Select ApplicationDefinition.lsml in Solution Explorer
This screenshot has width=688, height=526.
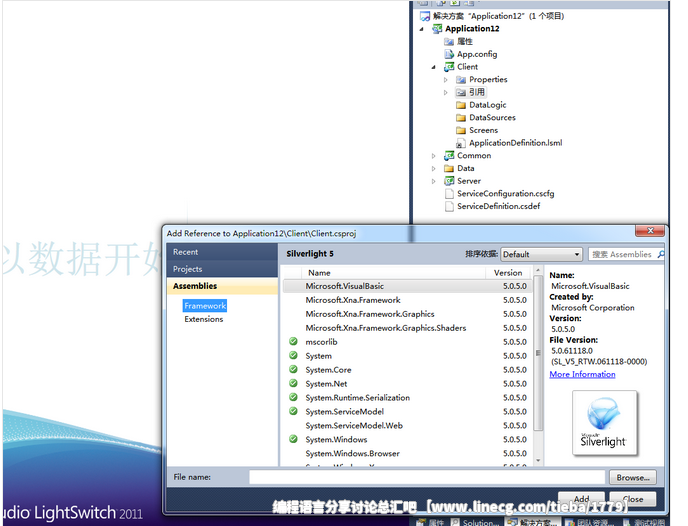coord(516,143)
